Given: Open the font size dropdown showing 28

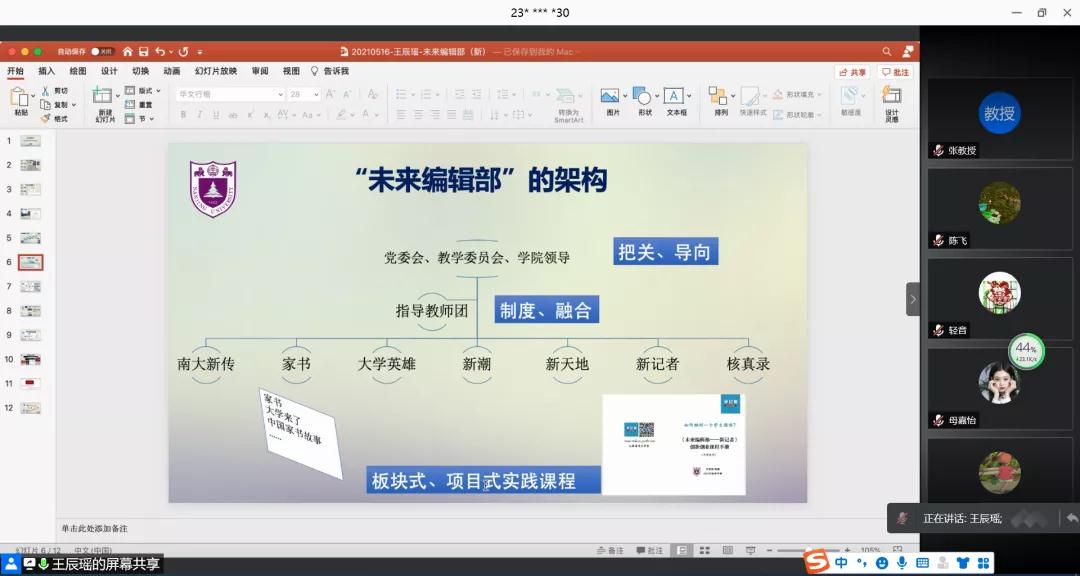Looking at the screenshot, I should [x=317, y=93].
